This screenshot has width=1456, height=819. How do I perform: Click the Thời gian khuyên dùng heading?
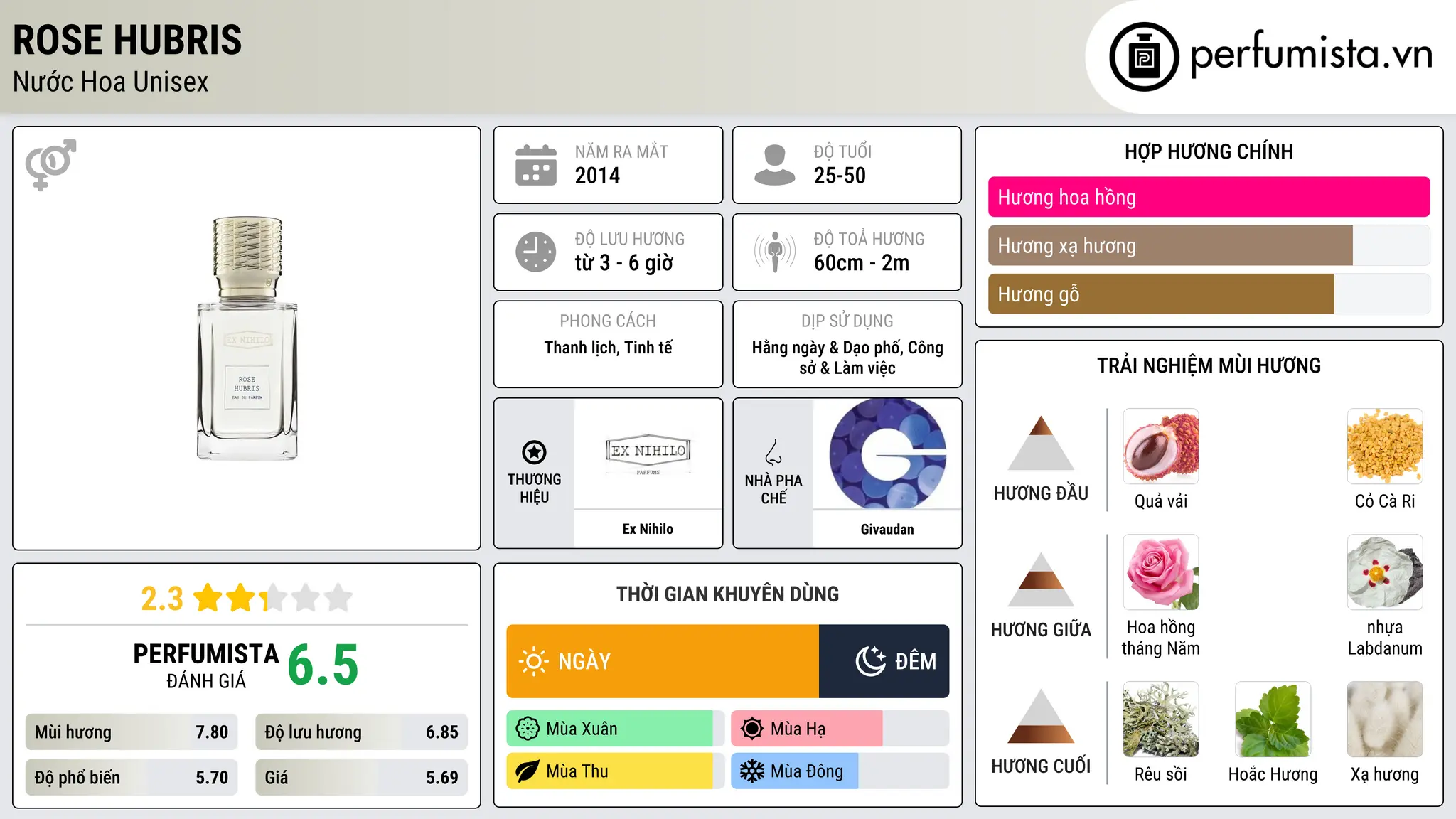click(x=727, y=594)
